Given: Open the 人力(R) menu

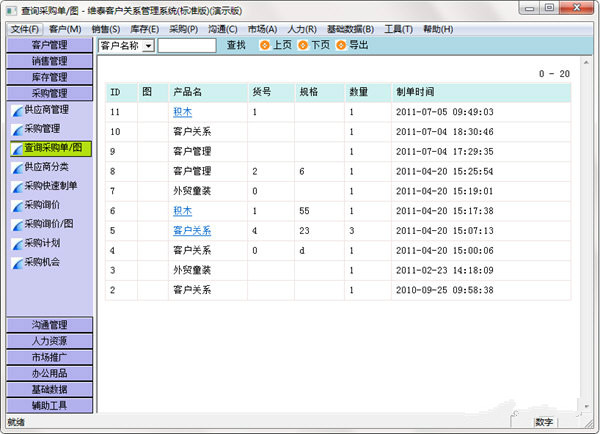Looking at the screenshot, I should (302, 29).
